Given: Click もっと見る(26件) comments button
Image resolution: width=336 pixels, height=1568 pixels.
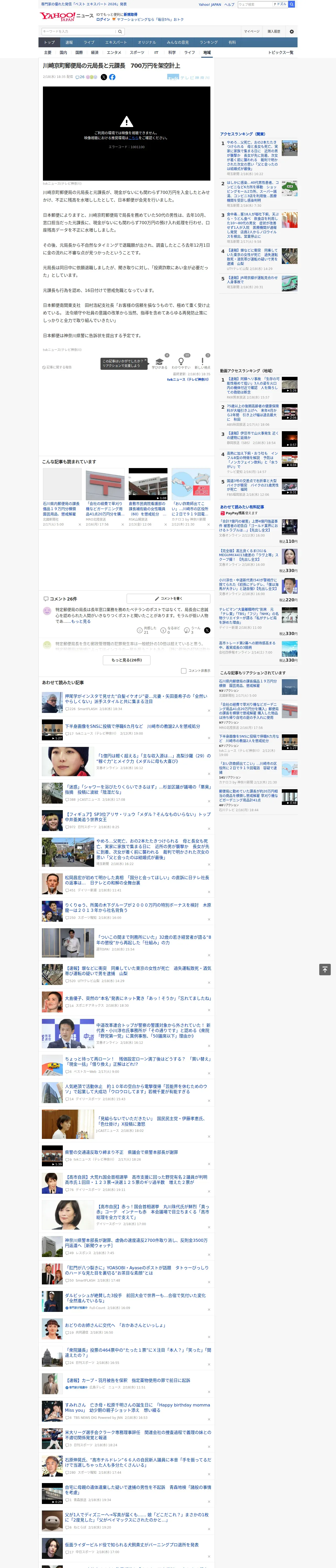Looking at the screenshot, I should (x=126, y=660).
